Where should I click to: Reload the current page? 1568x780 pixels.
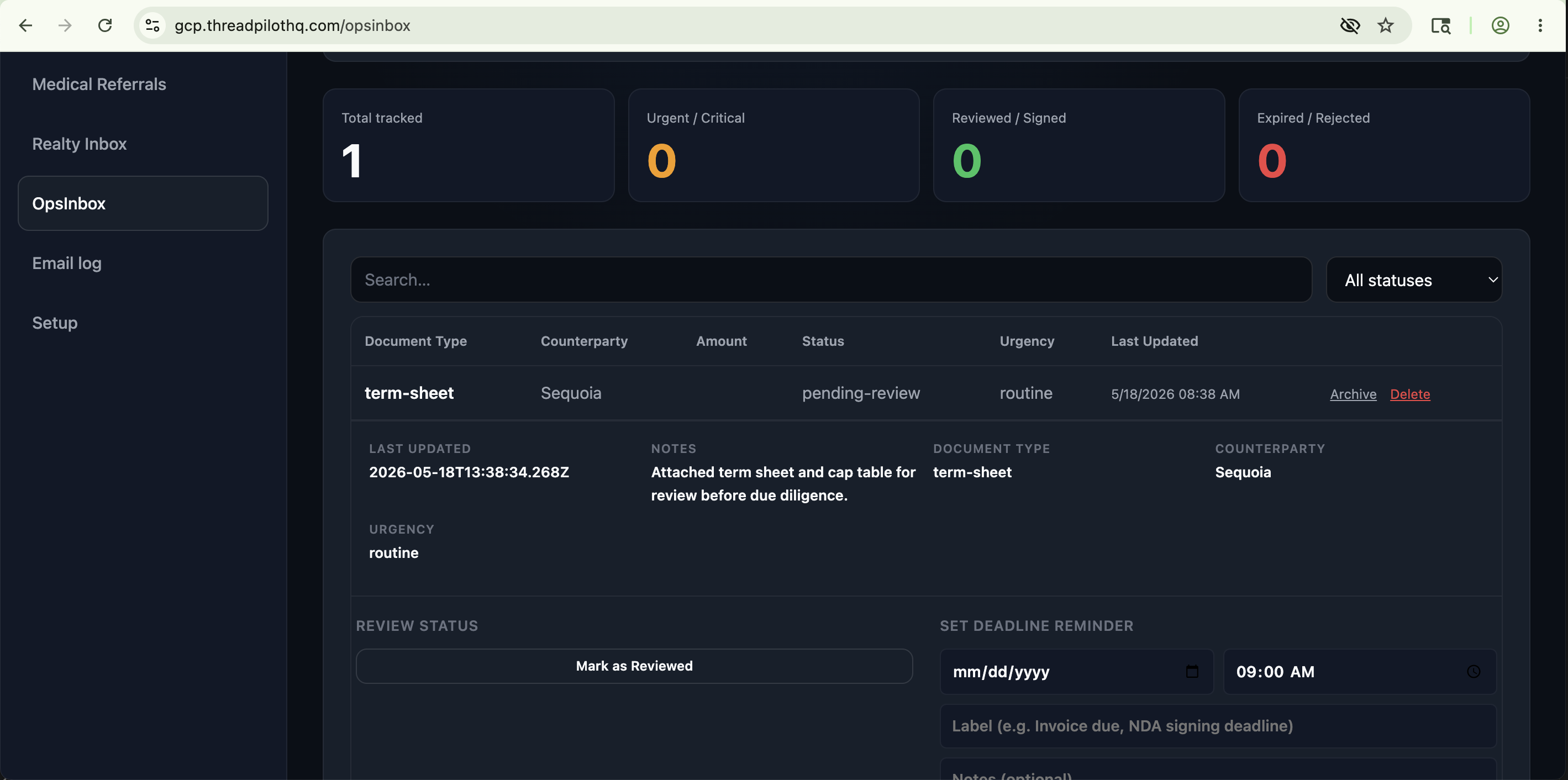[106, 25]
